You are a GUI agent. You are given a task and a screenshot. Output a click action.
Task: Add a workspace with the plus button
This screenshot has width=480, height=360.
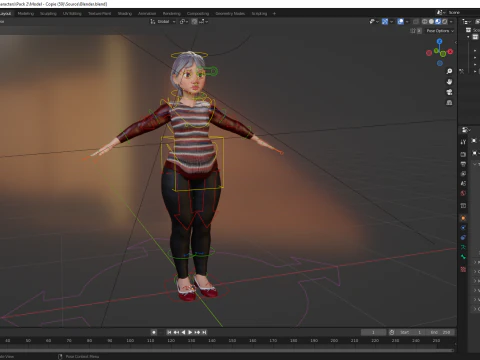pyautogui.click(x=274, y=14)
